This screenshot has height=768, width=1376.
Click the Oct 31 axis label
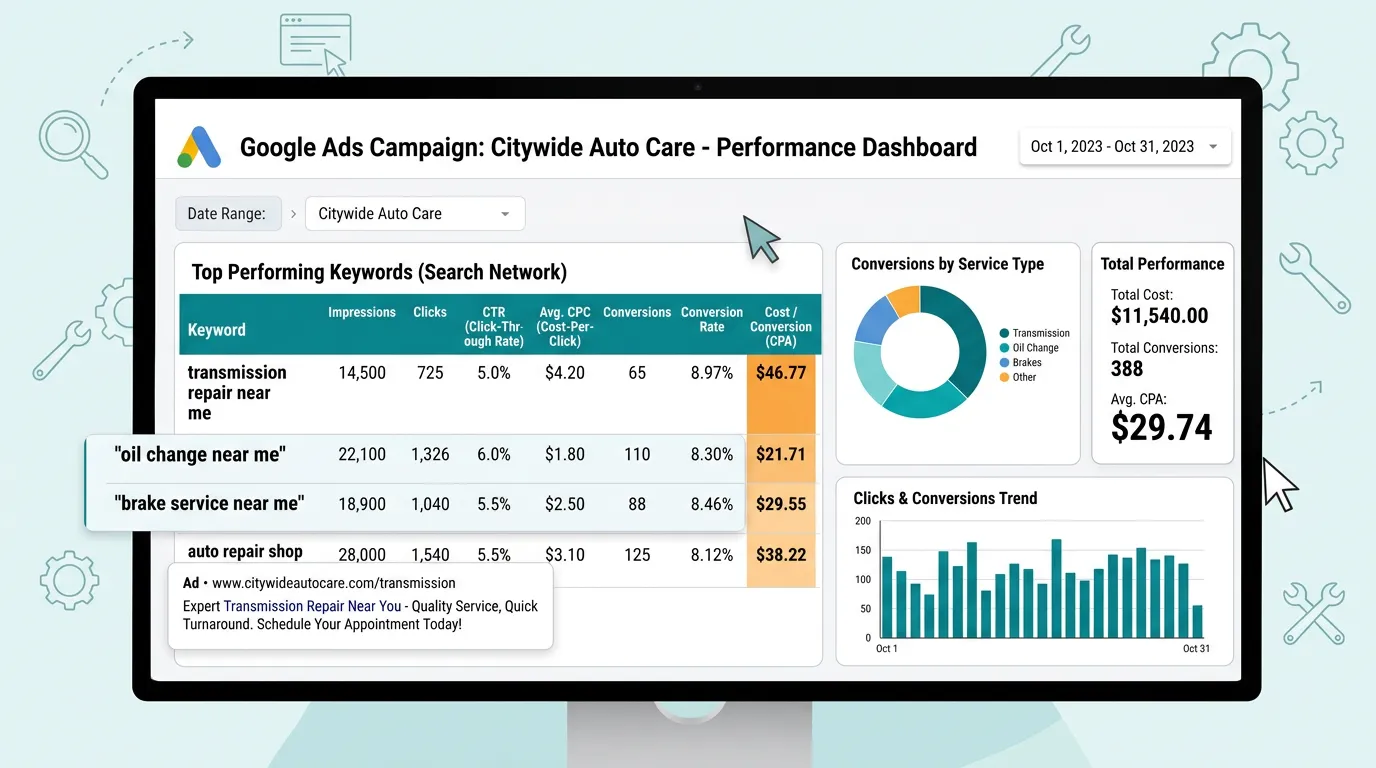point(1196,649)
